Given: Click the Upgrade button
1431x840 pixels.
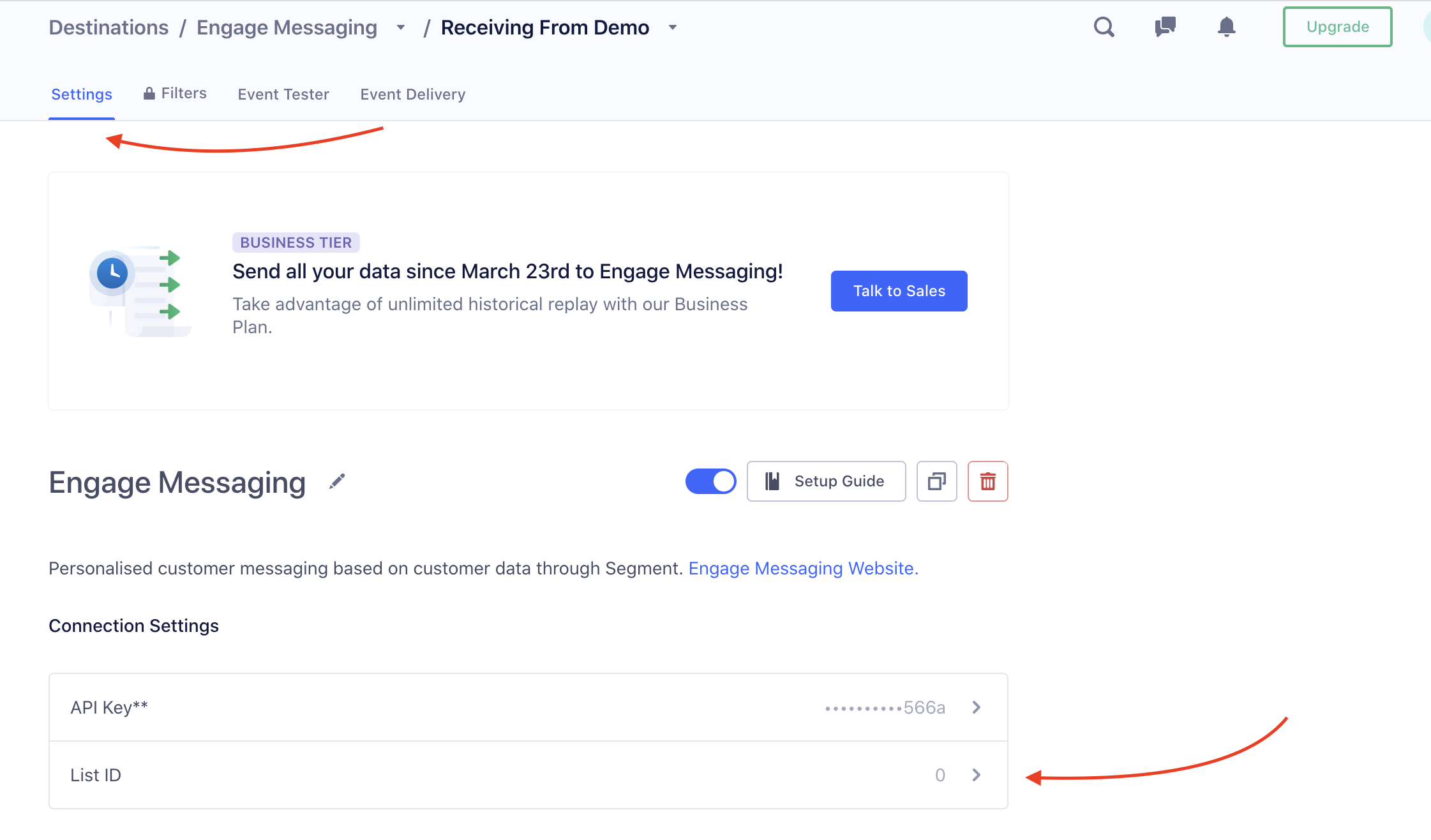Looking at the screenshot, I should tap(1337, 27).
